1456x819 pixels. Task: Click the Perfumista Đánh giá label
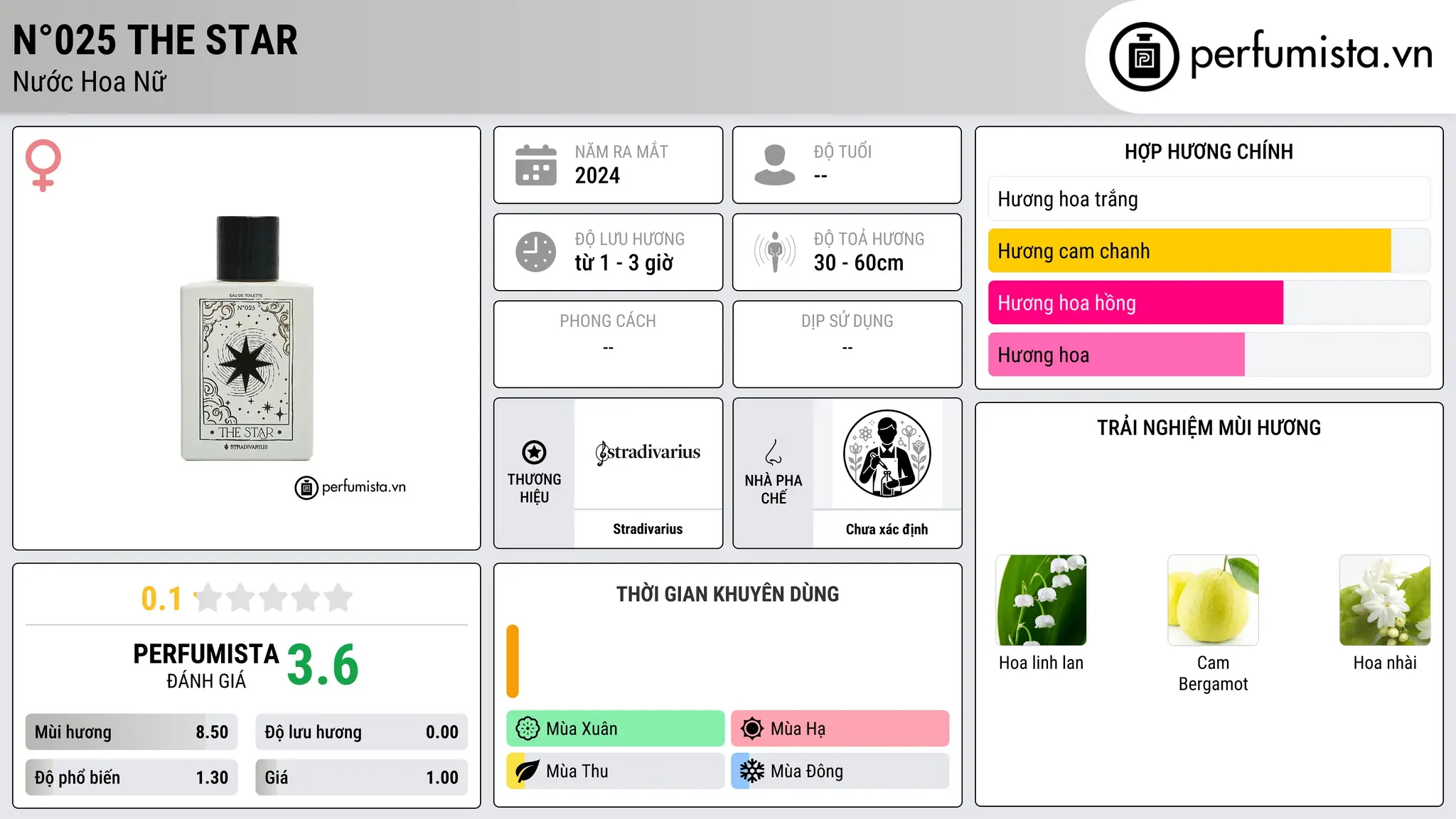(206, 665)
